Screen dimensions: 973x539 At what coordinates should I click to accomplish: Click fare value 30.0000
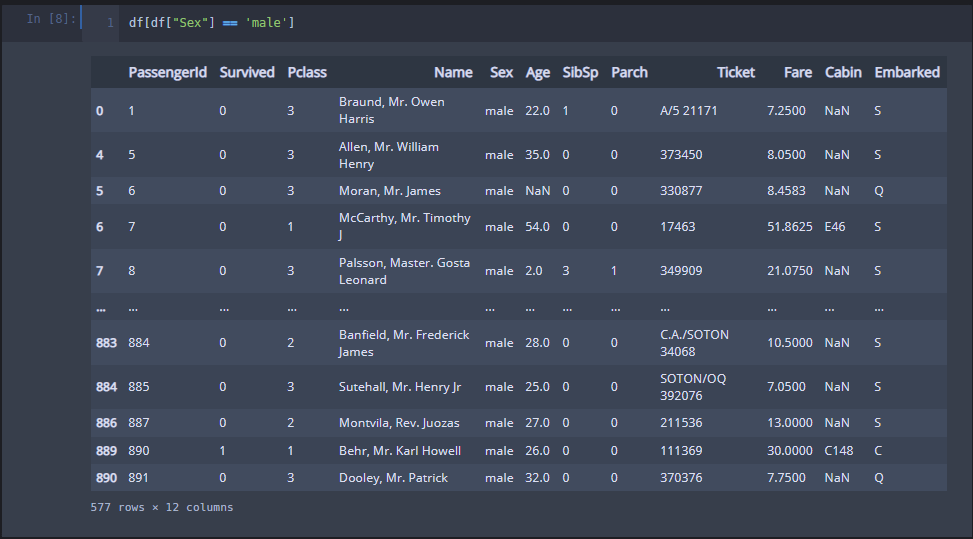pos(790,451)
